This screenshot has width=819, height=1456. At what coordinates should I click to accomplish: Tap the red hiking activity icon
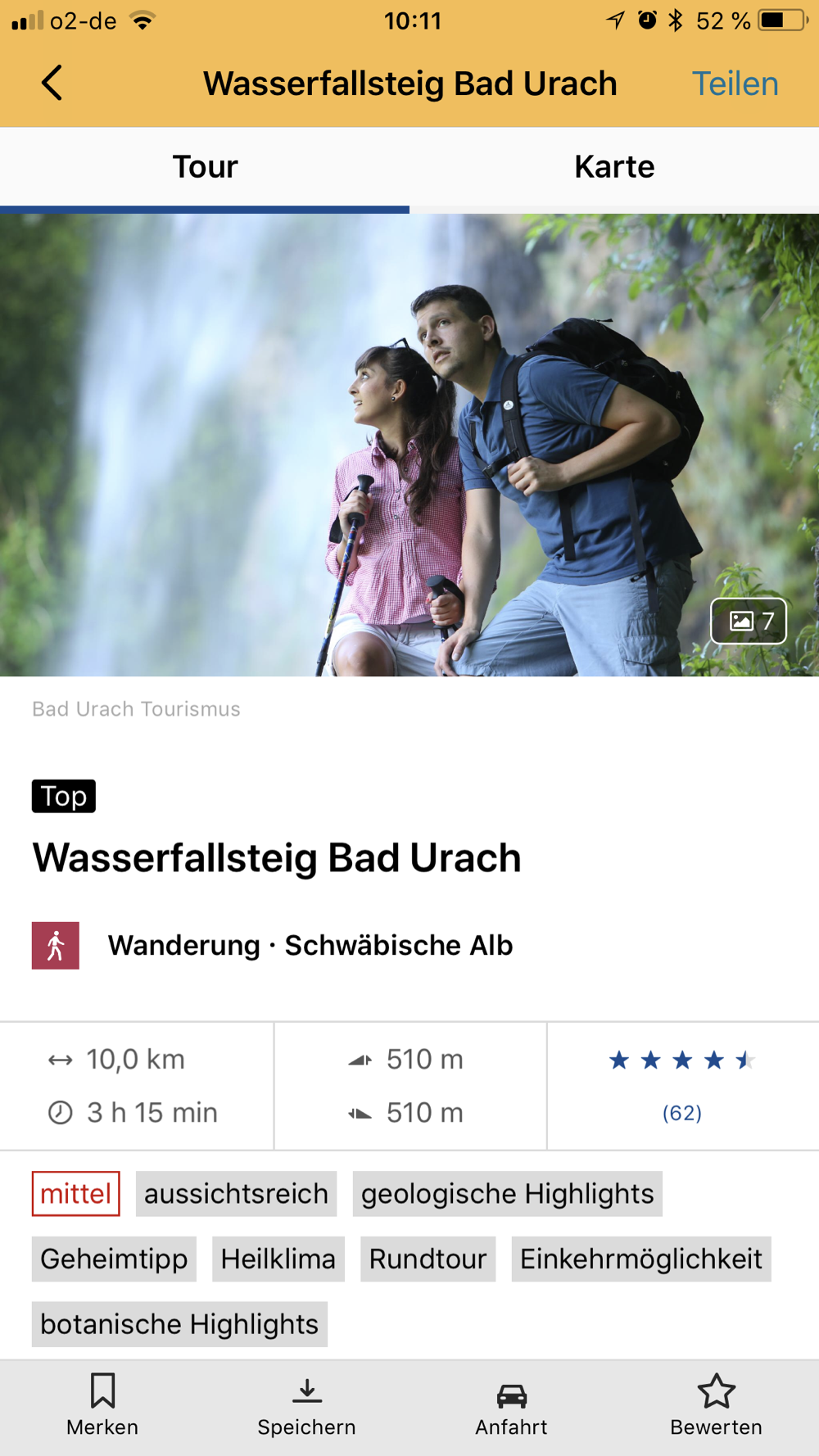56,945
